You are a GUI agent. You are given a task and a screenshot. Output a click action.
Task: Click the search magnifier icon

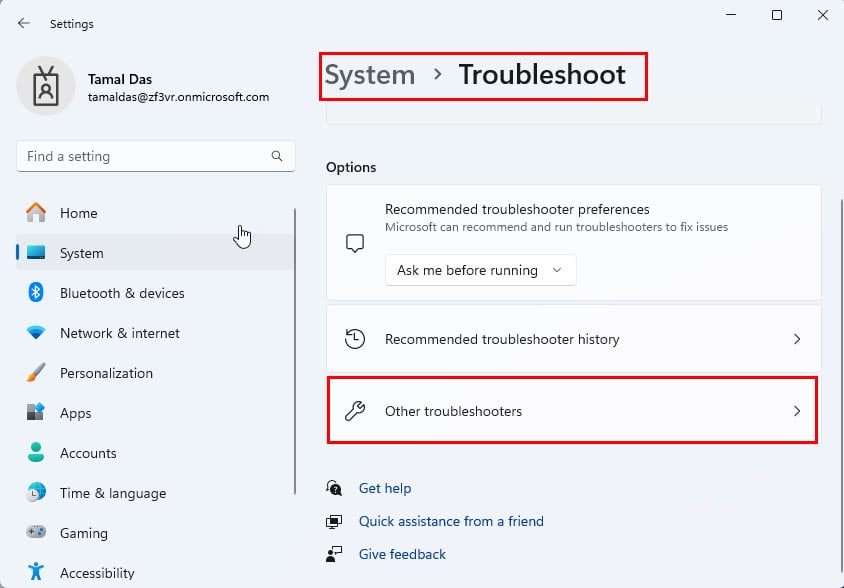pos(277,156)
